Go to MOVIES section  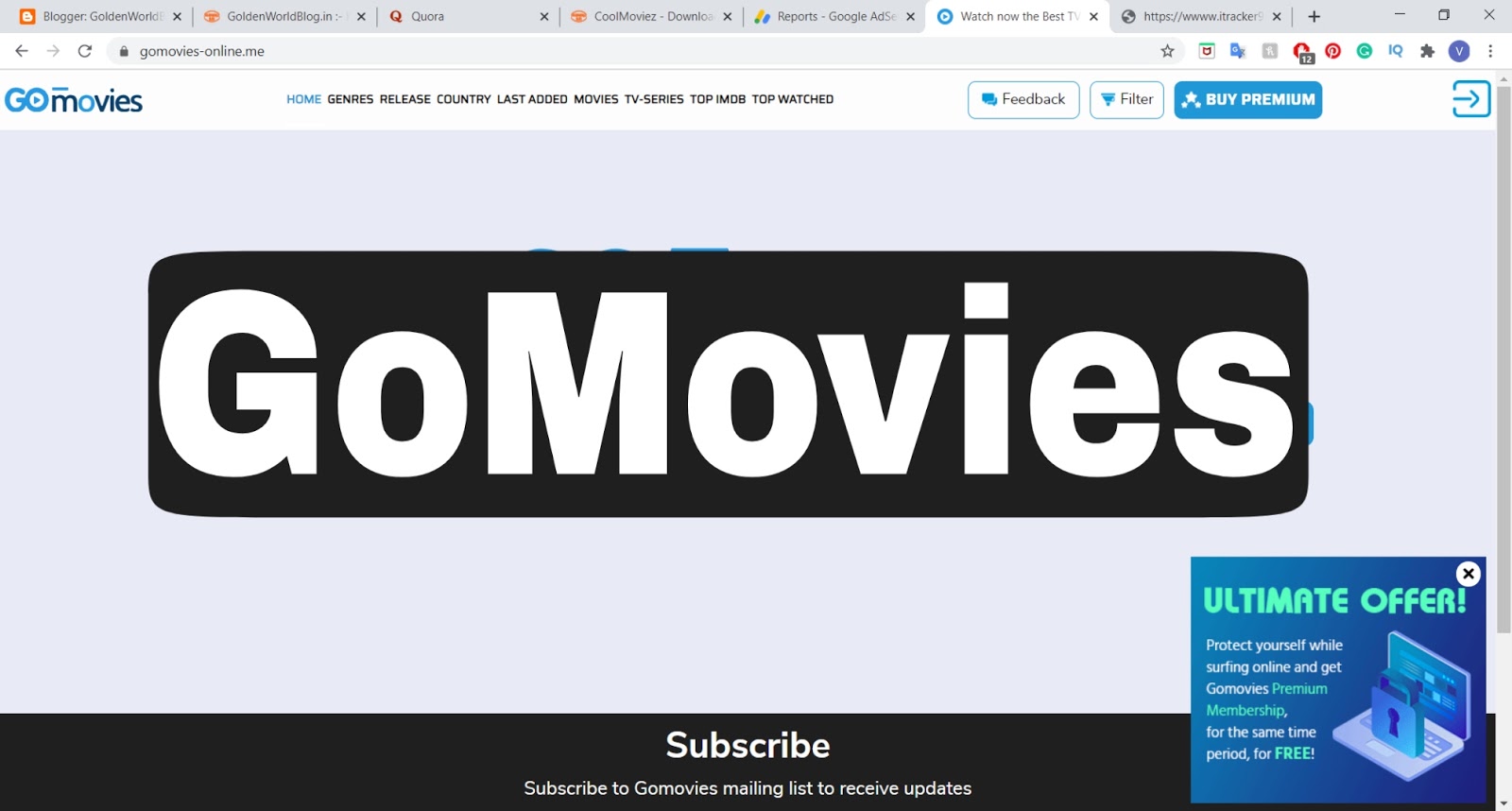595,99
